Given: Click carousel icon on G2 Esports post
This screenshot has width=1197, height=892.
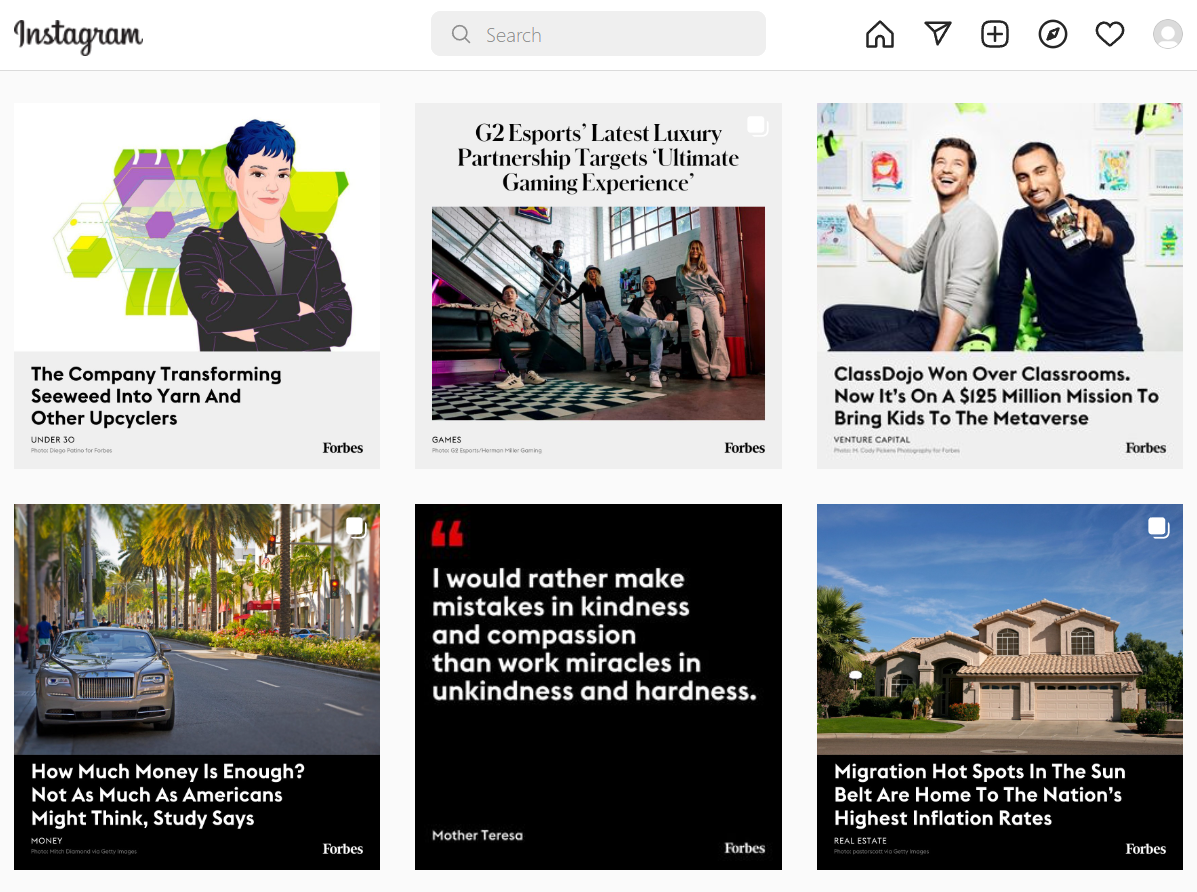Looking at the screenshot, I should 757,126.
